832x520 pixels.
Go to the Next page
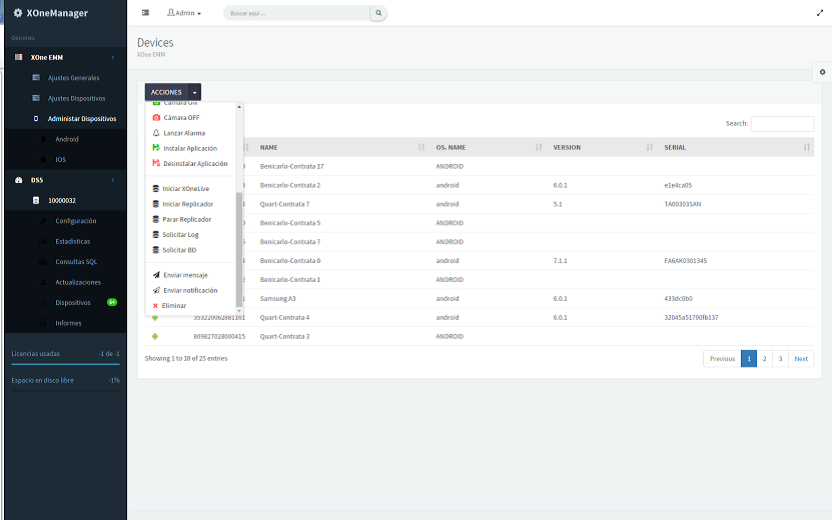coord(801,359)
